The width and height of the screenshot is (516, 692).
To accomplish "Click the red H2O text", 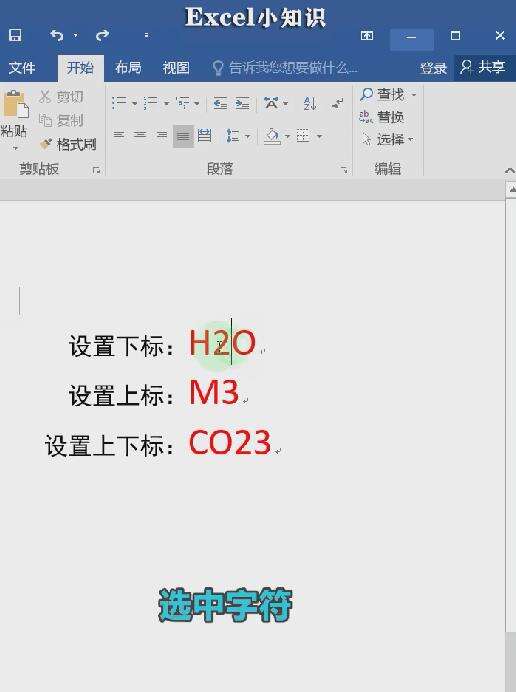I will click(222, 342).
